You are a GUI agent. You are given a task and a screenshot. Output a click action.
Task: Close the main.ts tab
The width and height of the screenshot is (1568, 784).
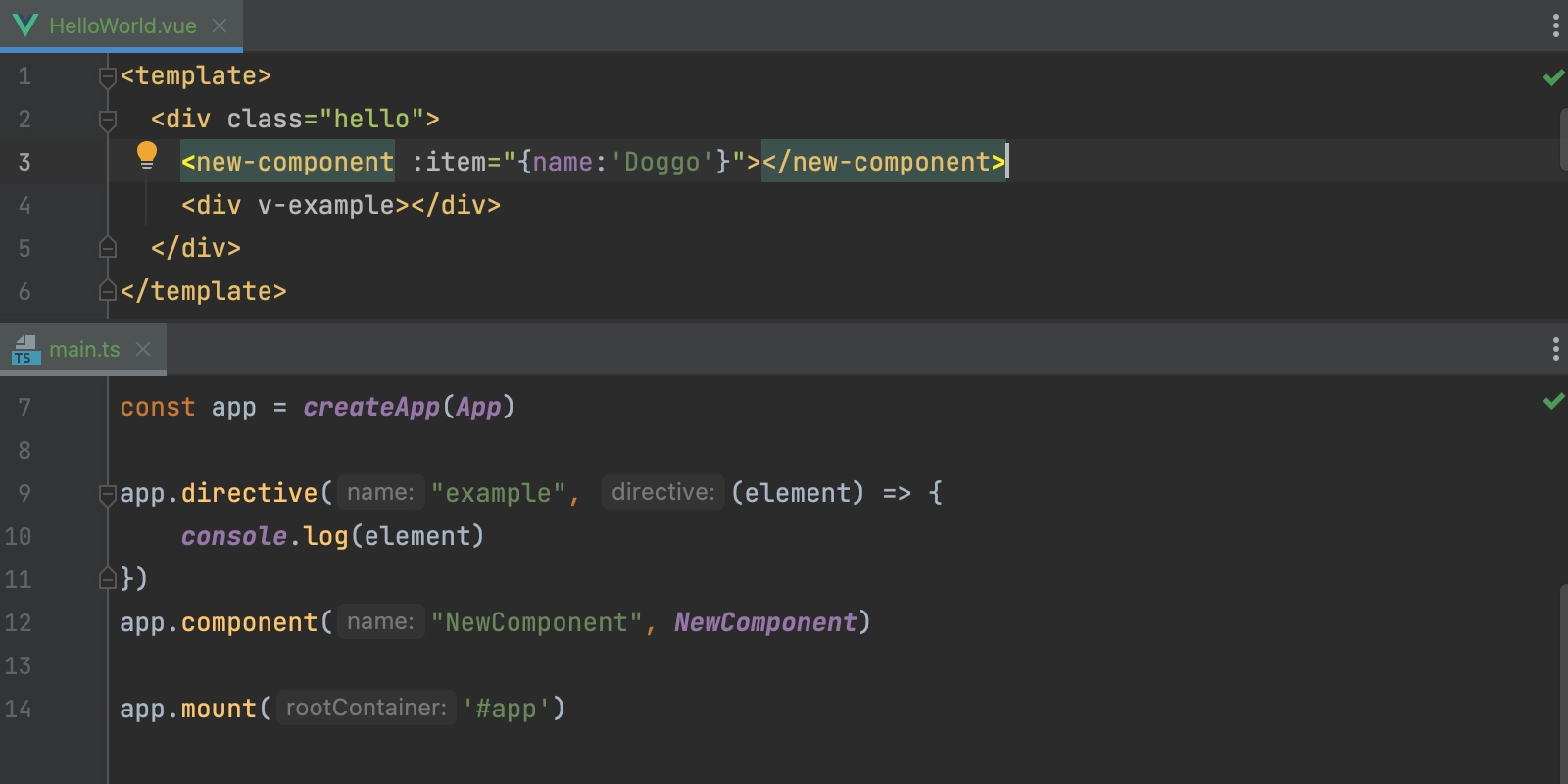(143, 349)
